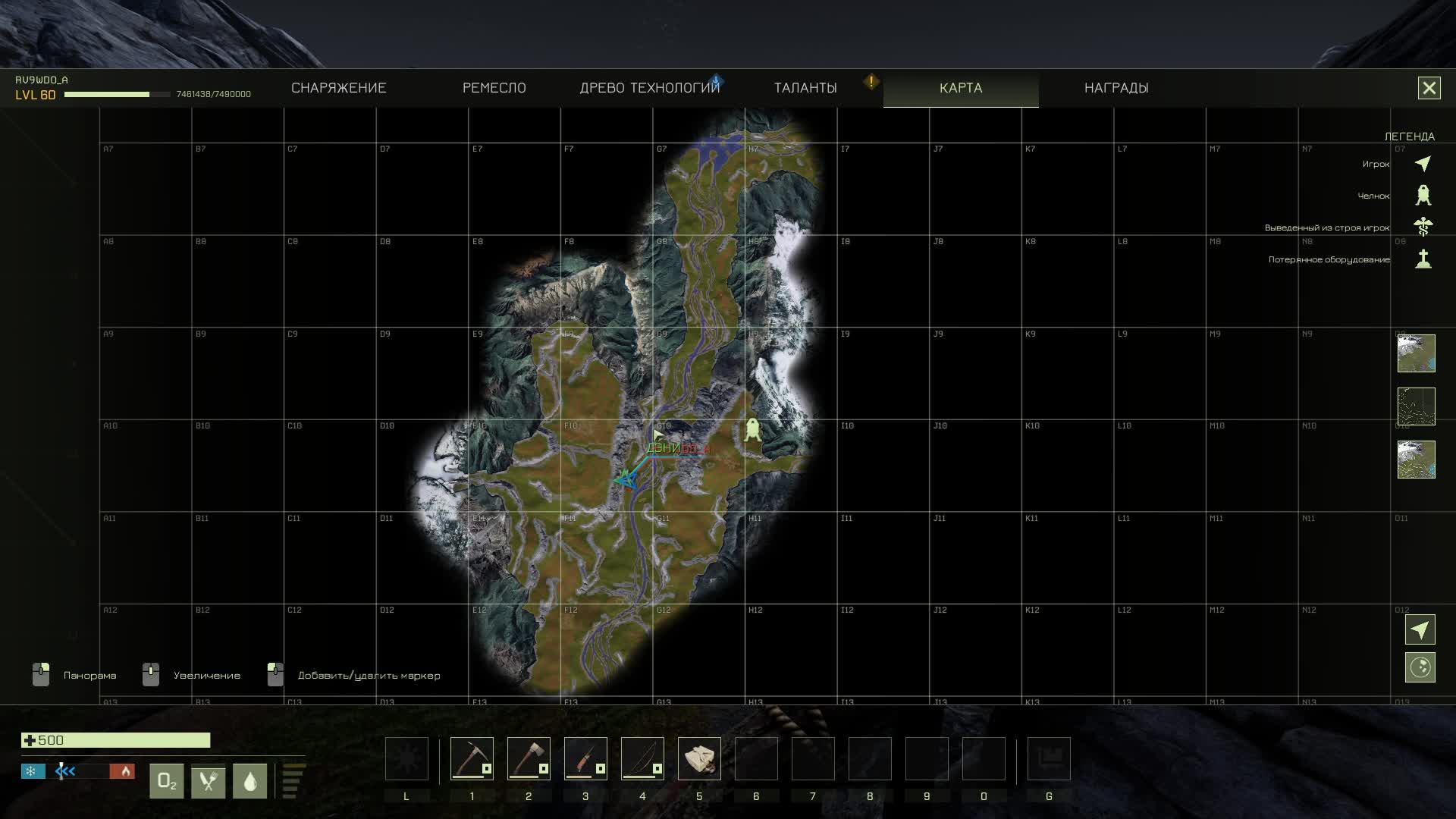1456x819 pixels.
Task: Select the bottom map layer thumbnail
Action: (1417, 460)
